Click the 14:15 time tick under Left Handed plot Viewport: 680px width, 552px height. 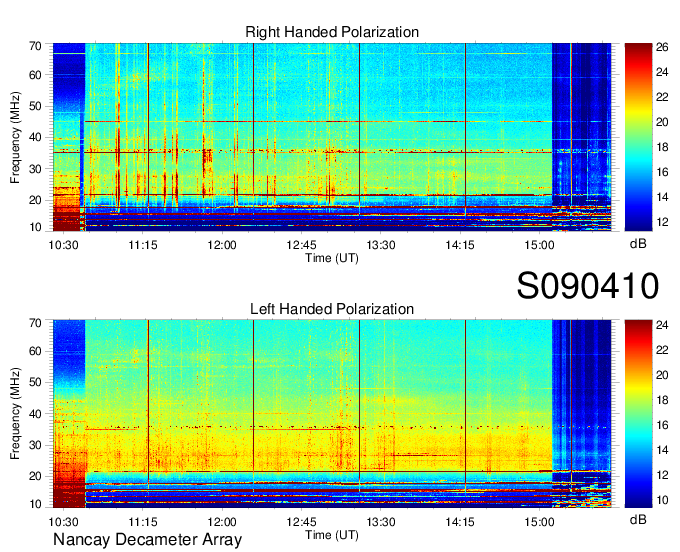click(x=460, y=522)
